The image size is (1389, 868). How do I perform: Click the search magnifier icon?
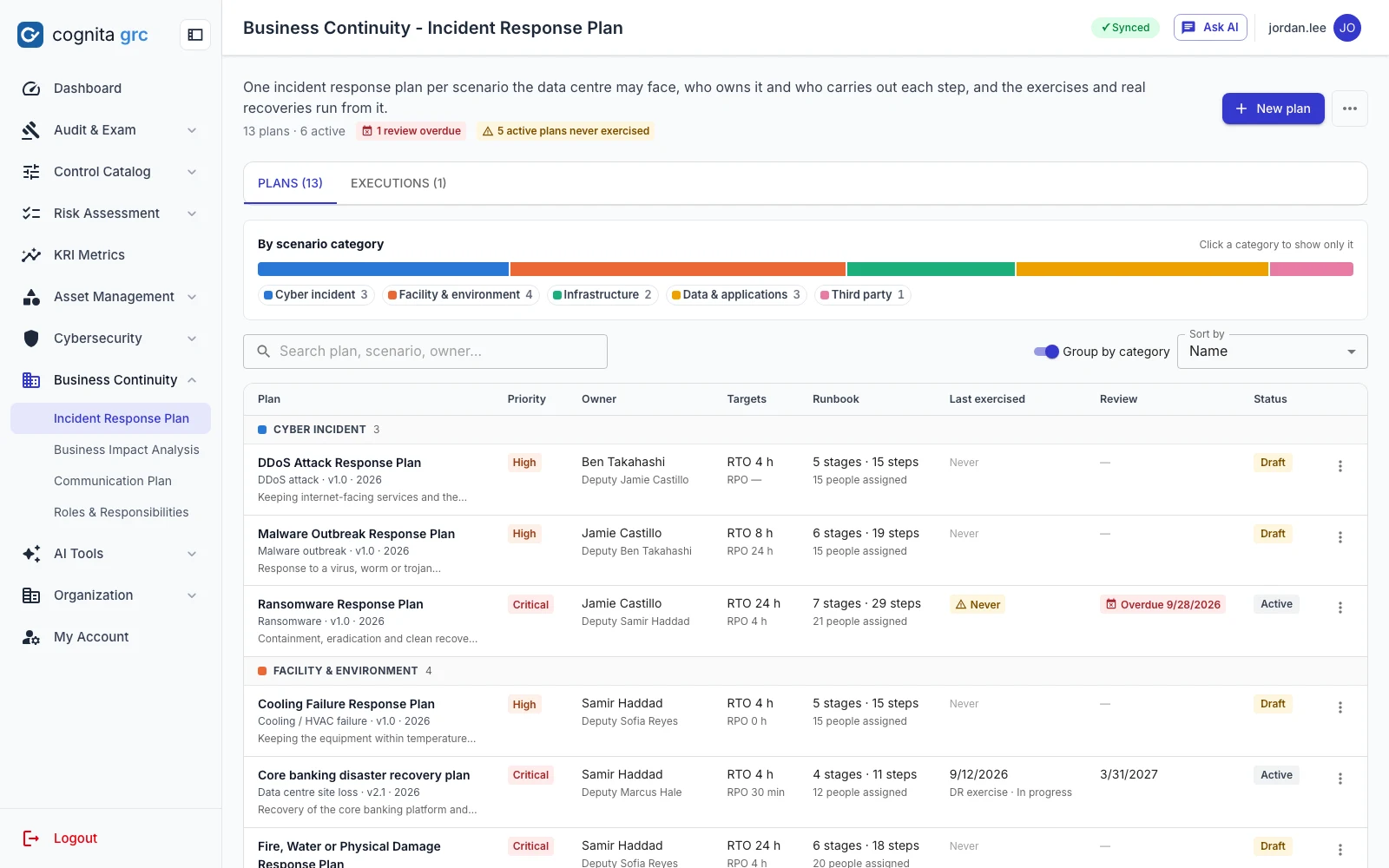coord(264,352)
